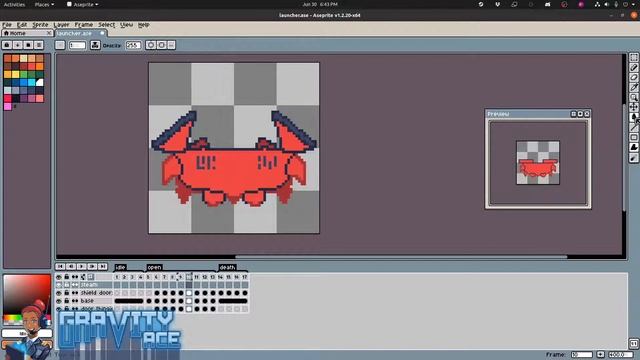Click the palette sort button
The width and height of the screenshot is (640, 360).
point(18,45)
